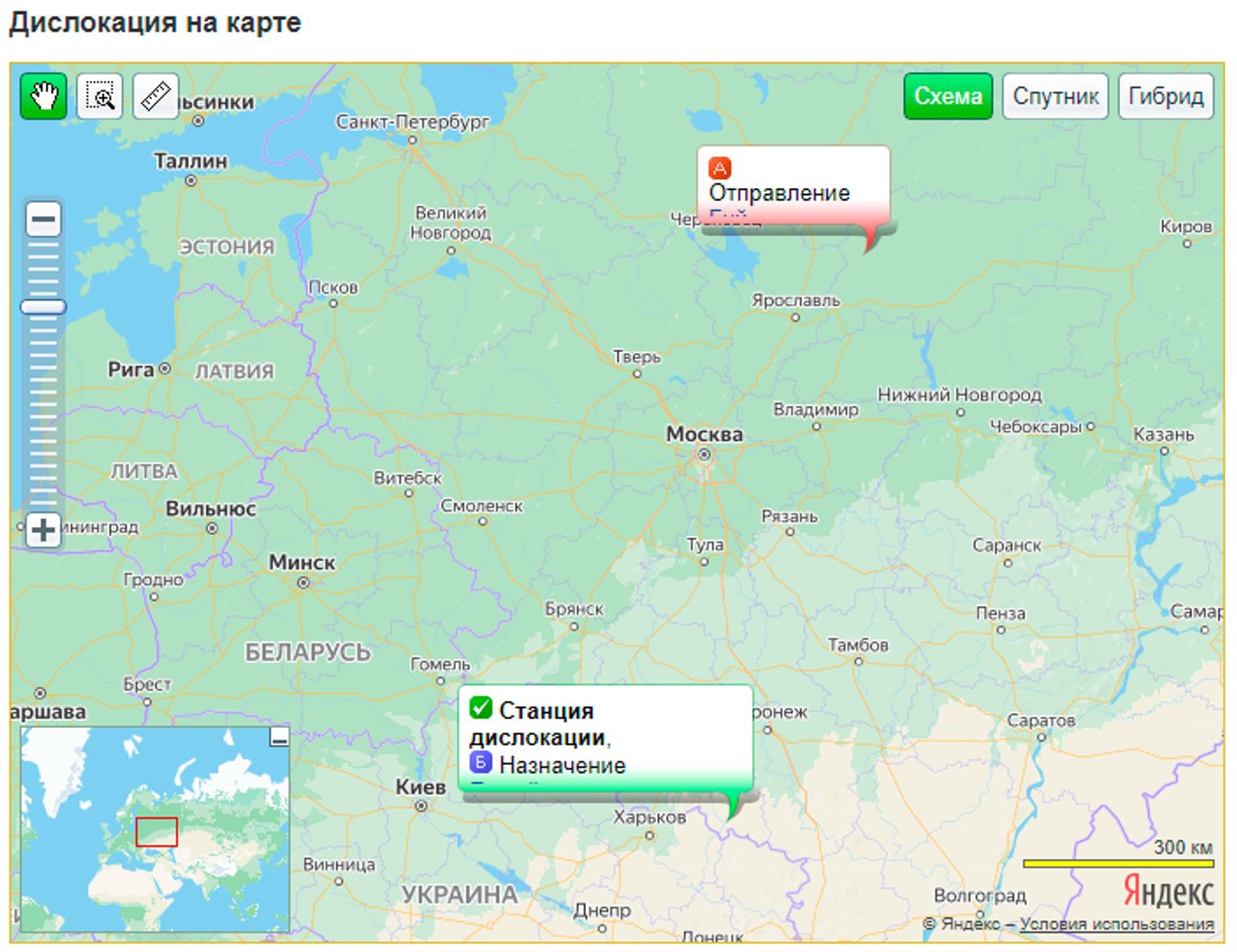
Task: Switch map to Спутник view
Action: 1055,96
